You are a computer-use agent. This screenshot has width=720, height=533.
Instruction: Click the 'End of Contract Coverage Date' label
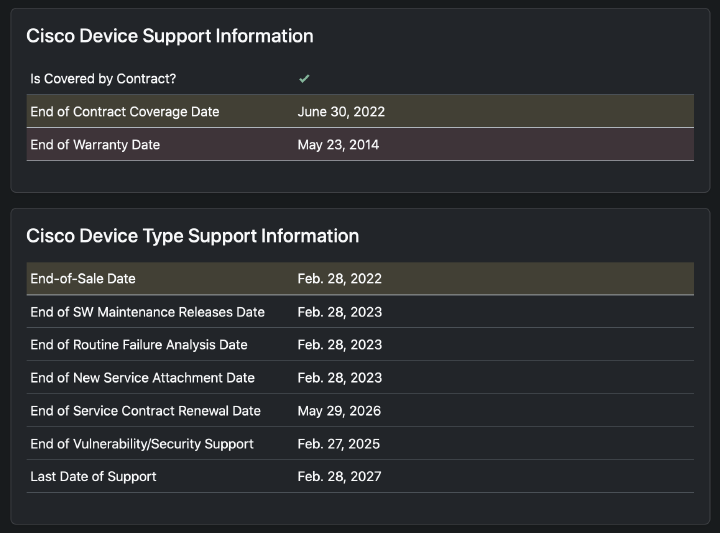coord(125,112)
